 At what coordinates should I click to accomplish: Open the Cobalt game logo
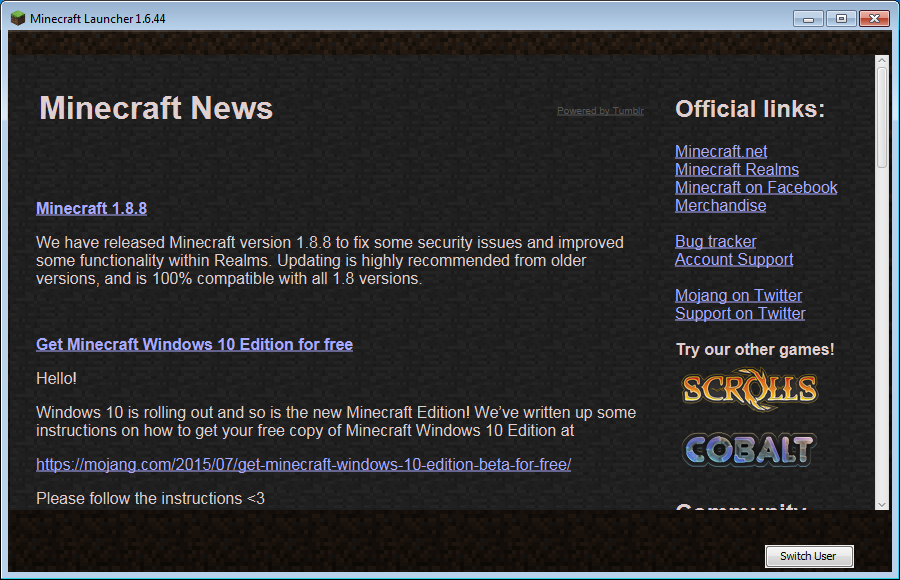click(750, 450)
